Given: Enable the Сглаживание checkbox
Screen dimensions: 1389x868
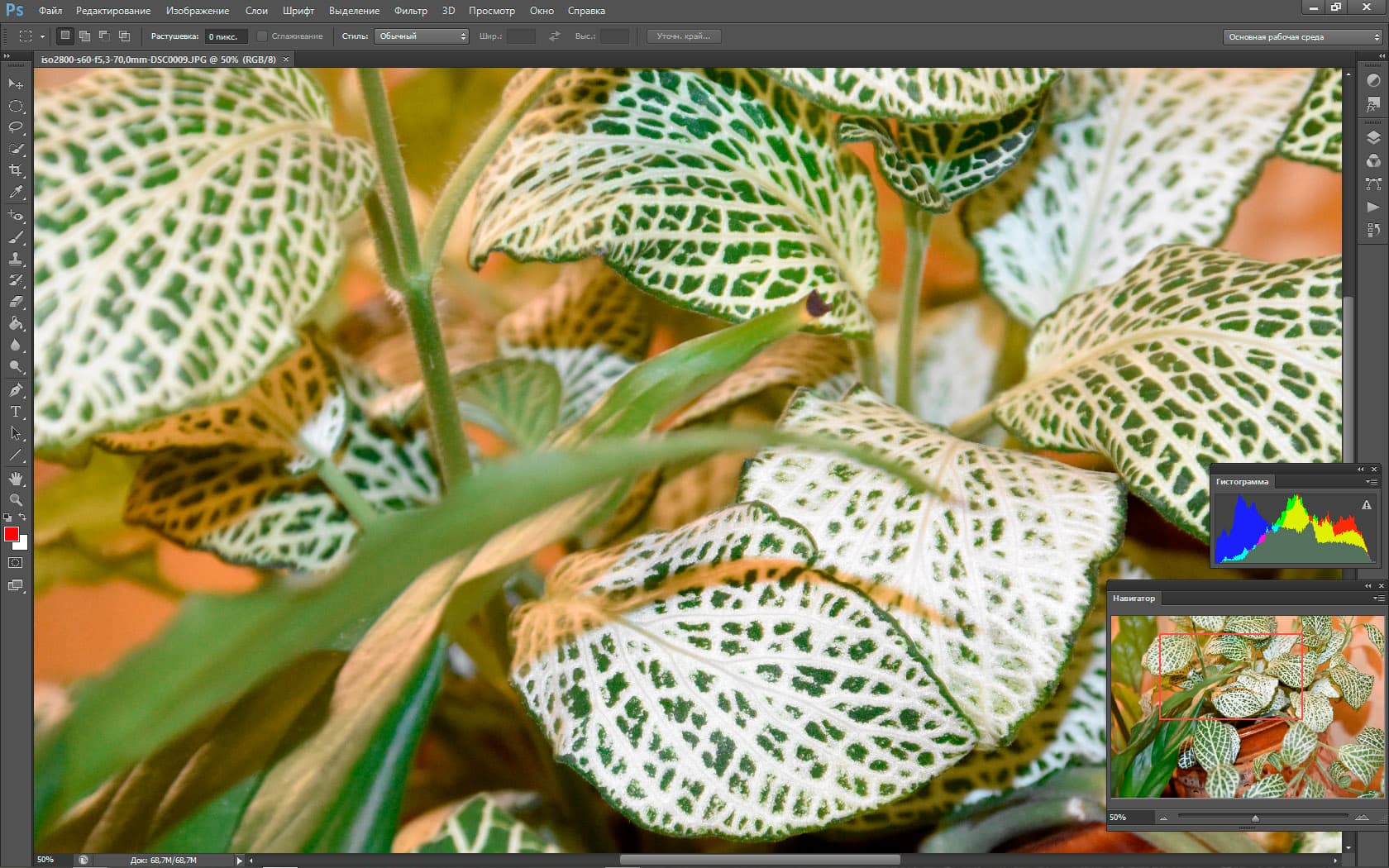Looking at the screenshot, I should point(262,36).
